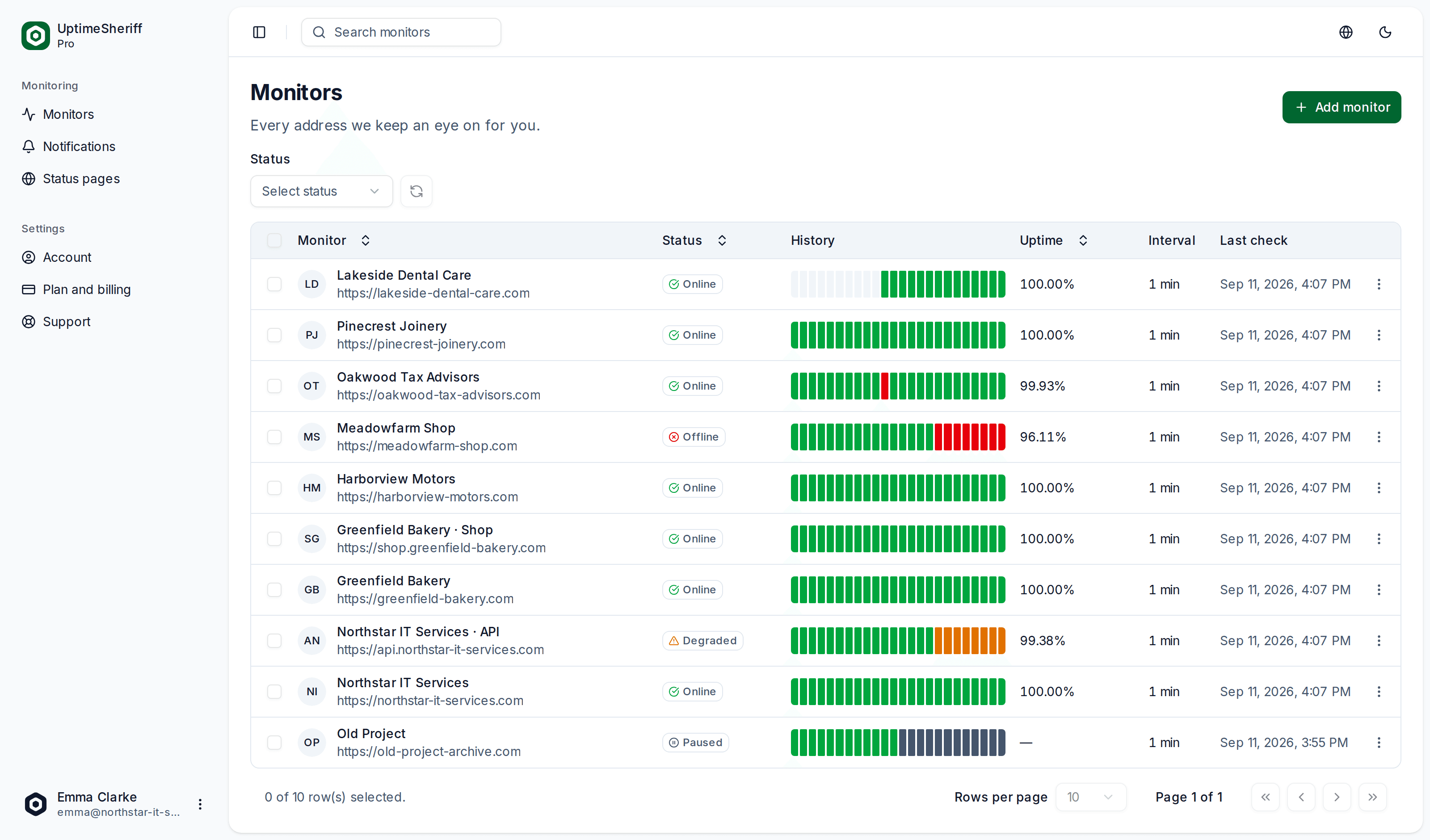
Task: Sort by Uptime column
Action: (1053, 240)
